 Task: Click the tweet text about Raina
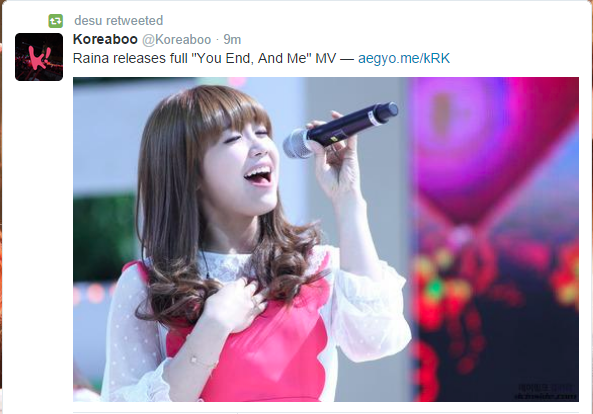click(261, 58)
